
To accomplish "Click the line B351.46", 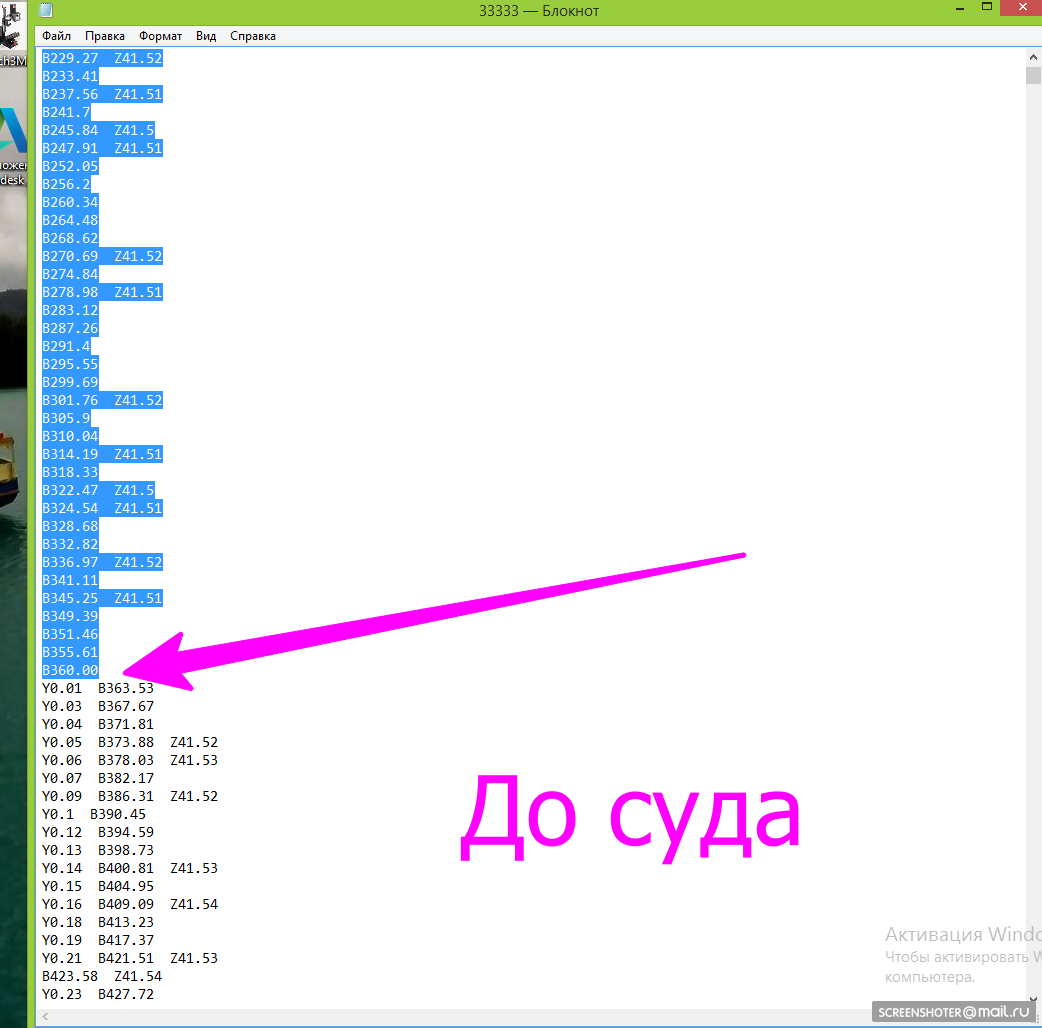I will click(x=70, y=634).
